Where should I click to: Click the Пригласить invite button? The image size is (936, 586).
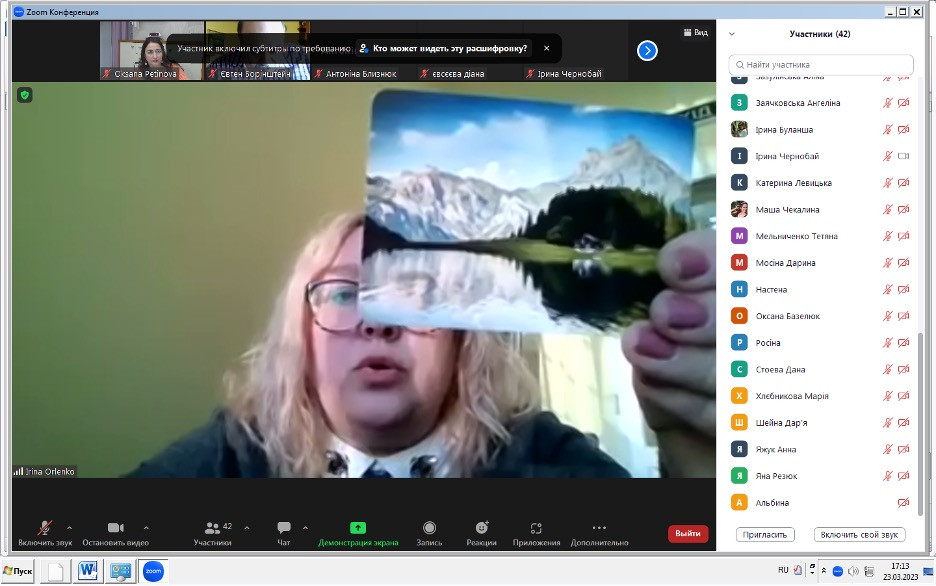(765, 535)
